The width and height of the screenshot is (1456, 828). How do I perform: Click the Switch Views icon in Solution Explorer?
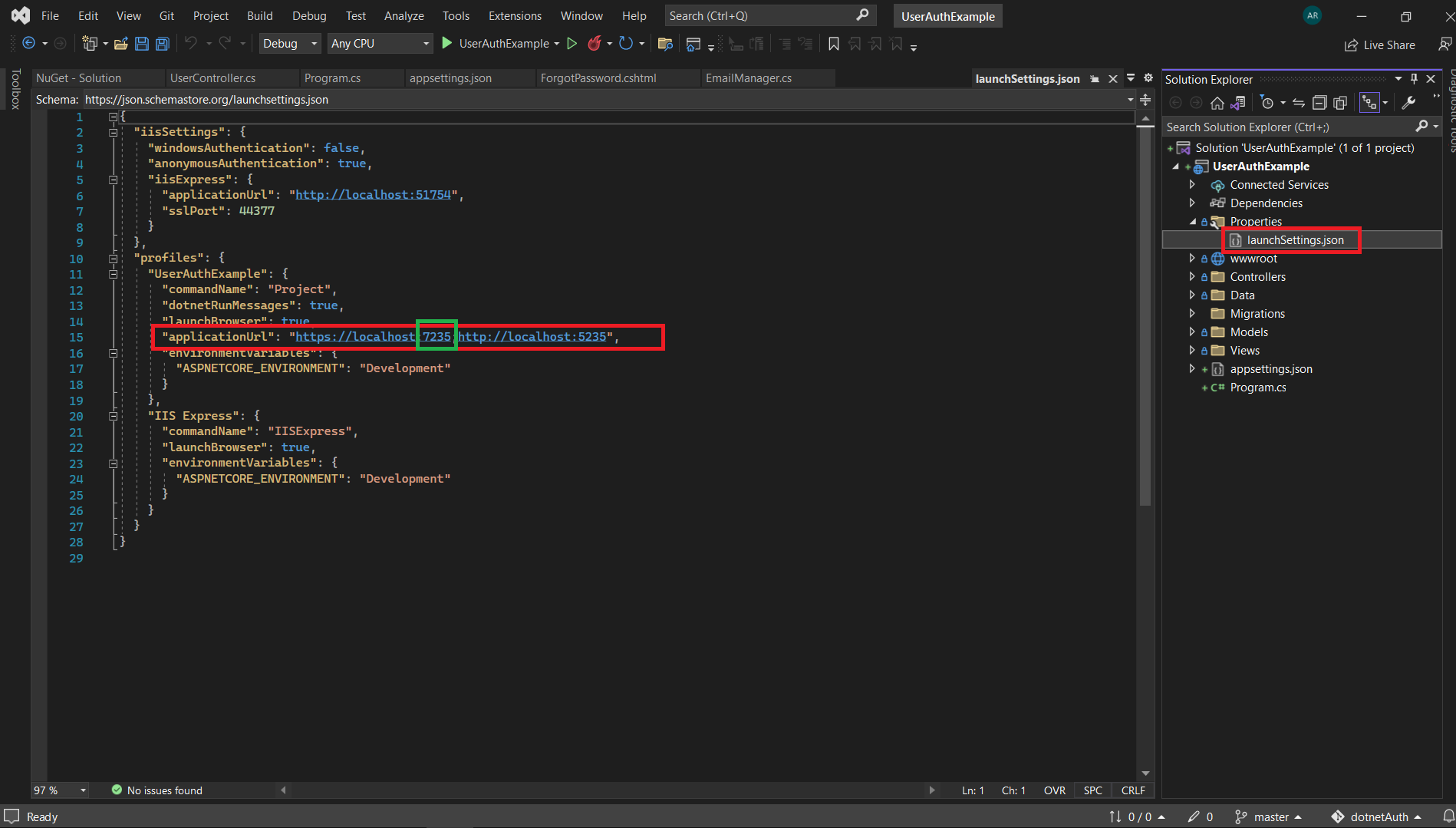pos(1237,103)
